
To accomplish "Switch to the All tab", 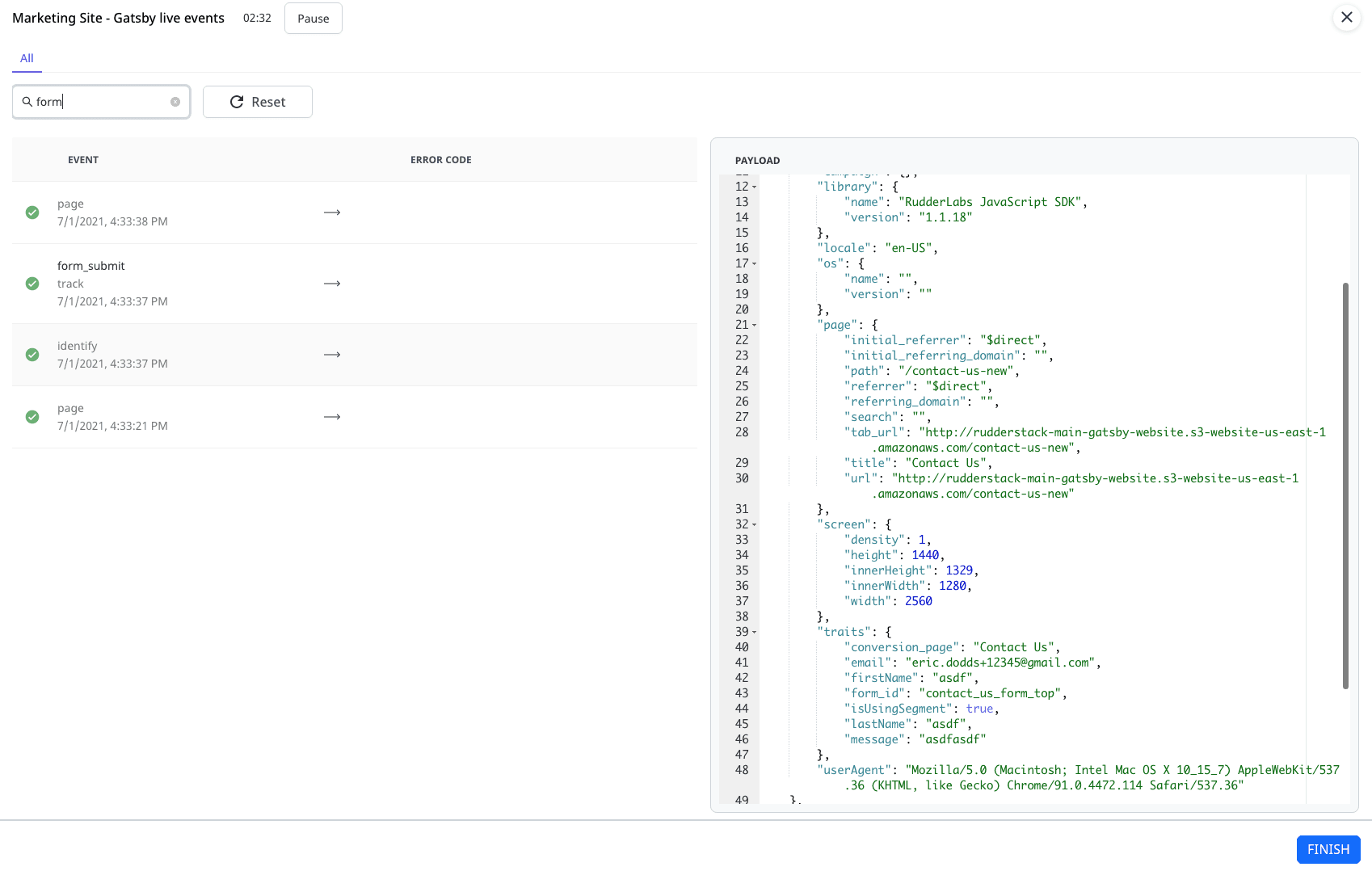I will [27, 58].
